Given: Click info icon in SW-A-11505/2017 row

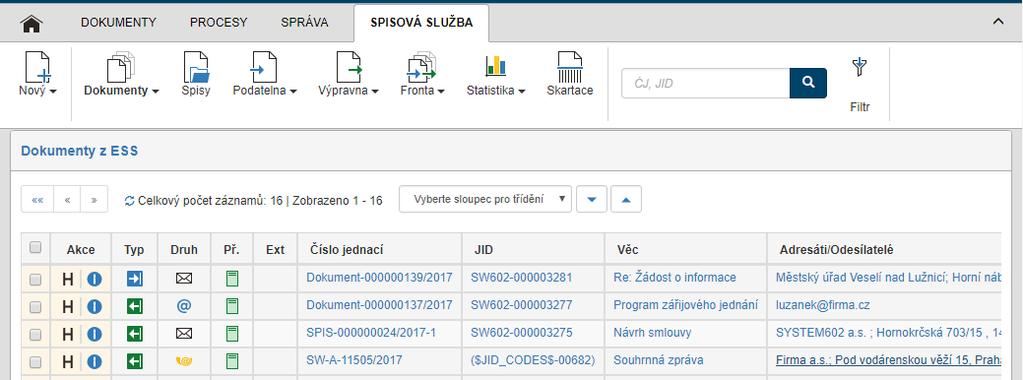Looking at the screenshot, I should pos(95,361).
